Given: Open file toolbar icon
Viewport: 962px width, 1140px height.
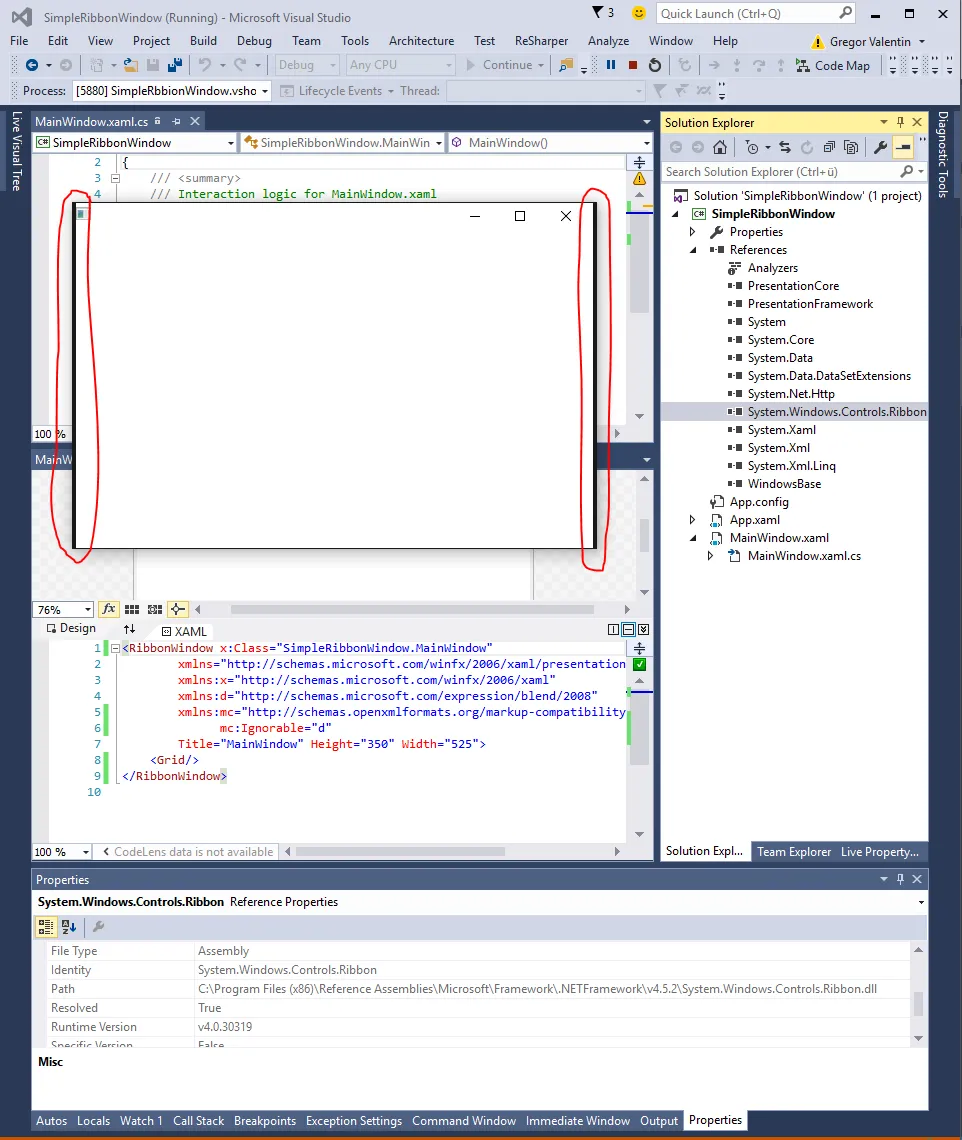Looking at the screenshot, I should pos(130,65).
